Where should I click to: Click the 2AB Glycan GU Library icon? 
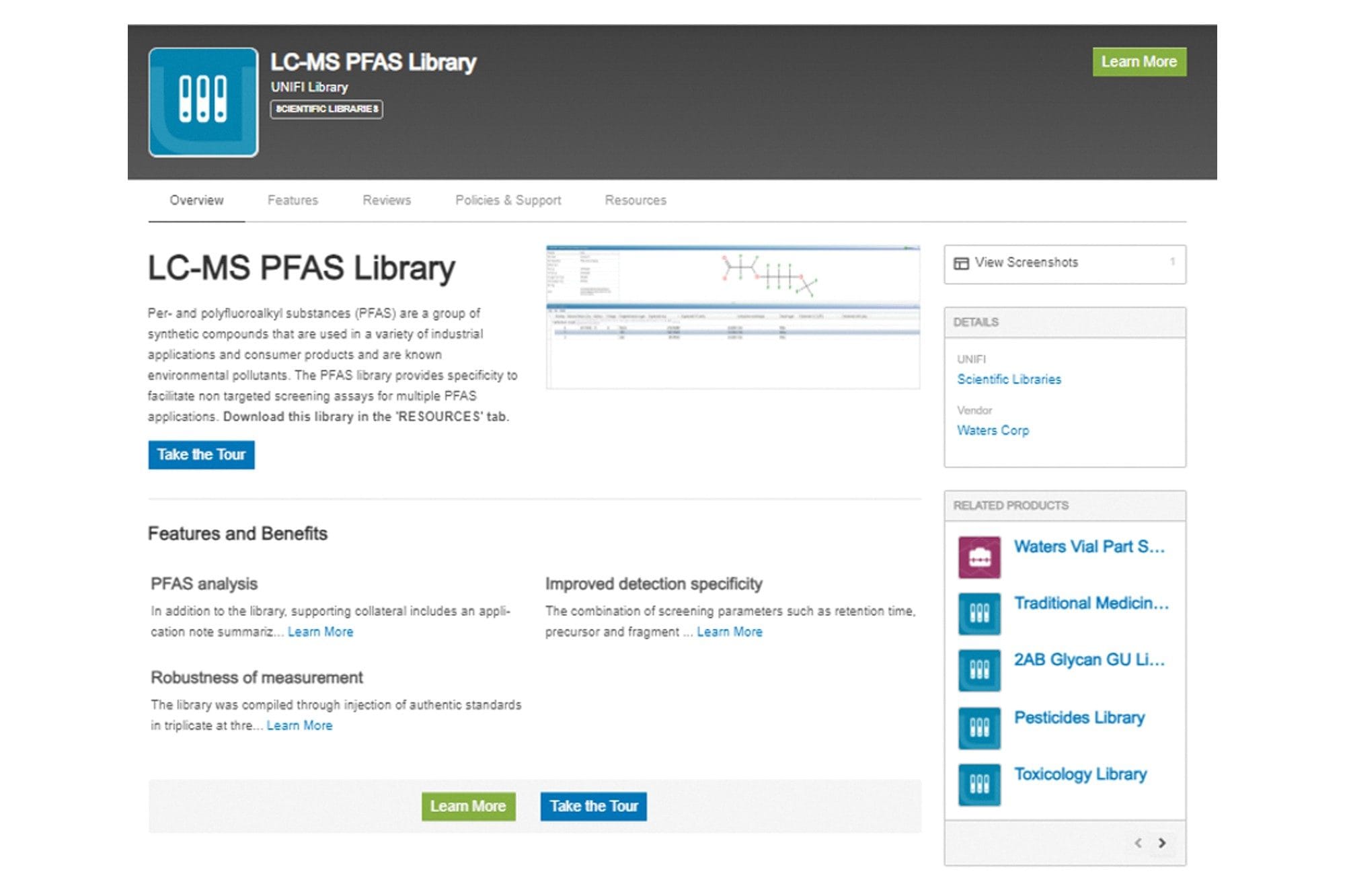(x=979, y=670)
